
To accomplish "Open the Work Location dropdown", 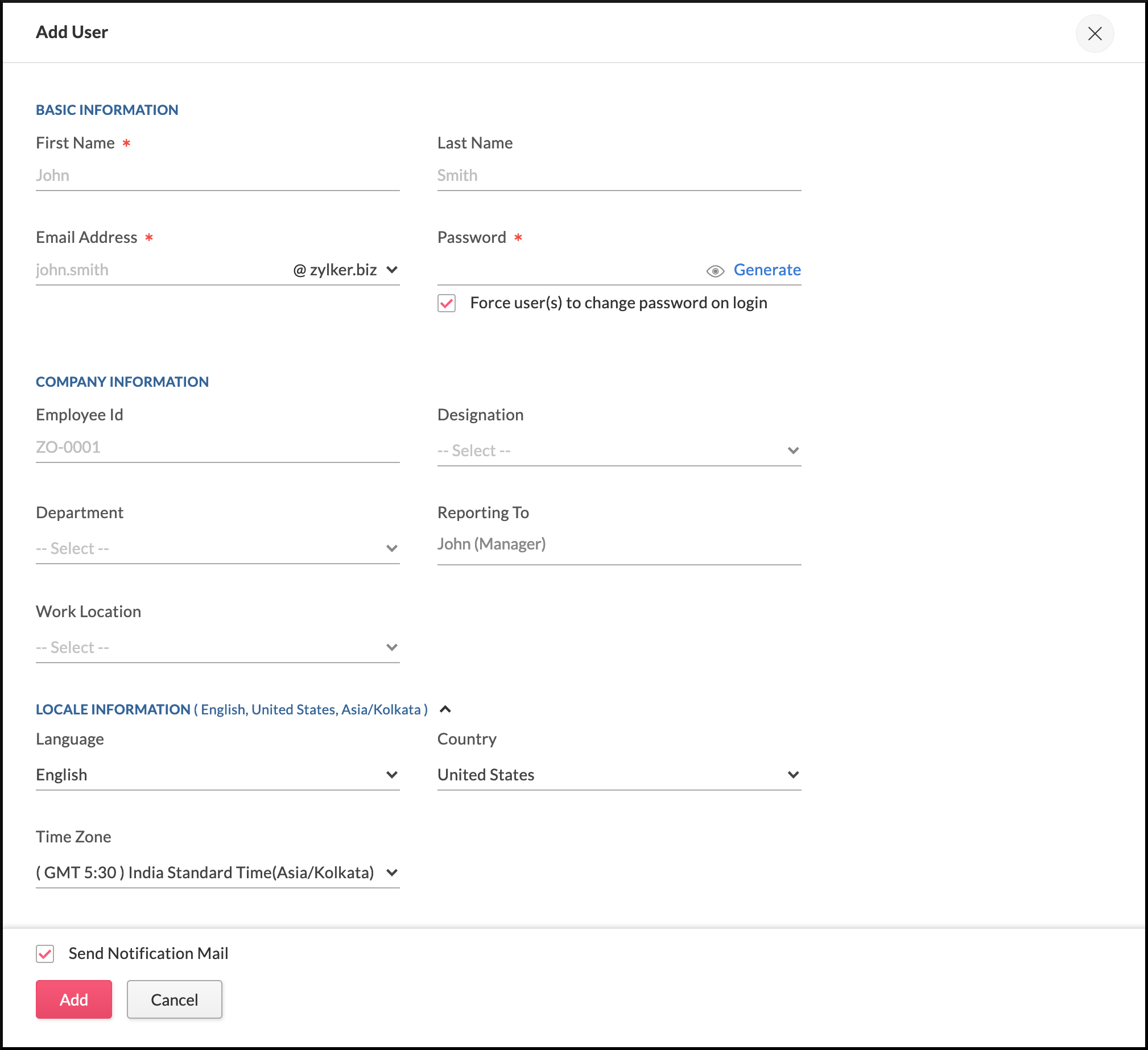I will click(x=217, y=647).
